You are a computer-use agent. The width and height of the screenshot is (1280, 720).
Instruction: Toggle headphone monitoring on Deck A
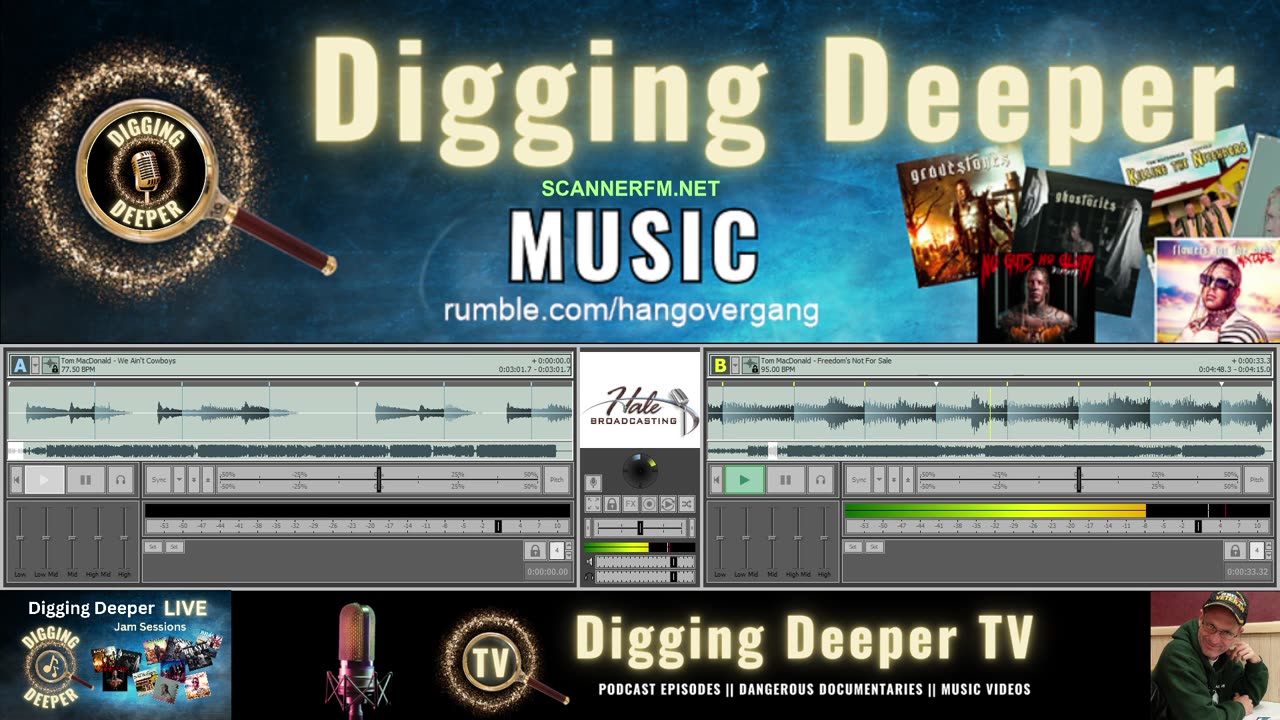click(x=120, y=480)
